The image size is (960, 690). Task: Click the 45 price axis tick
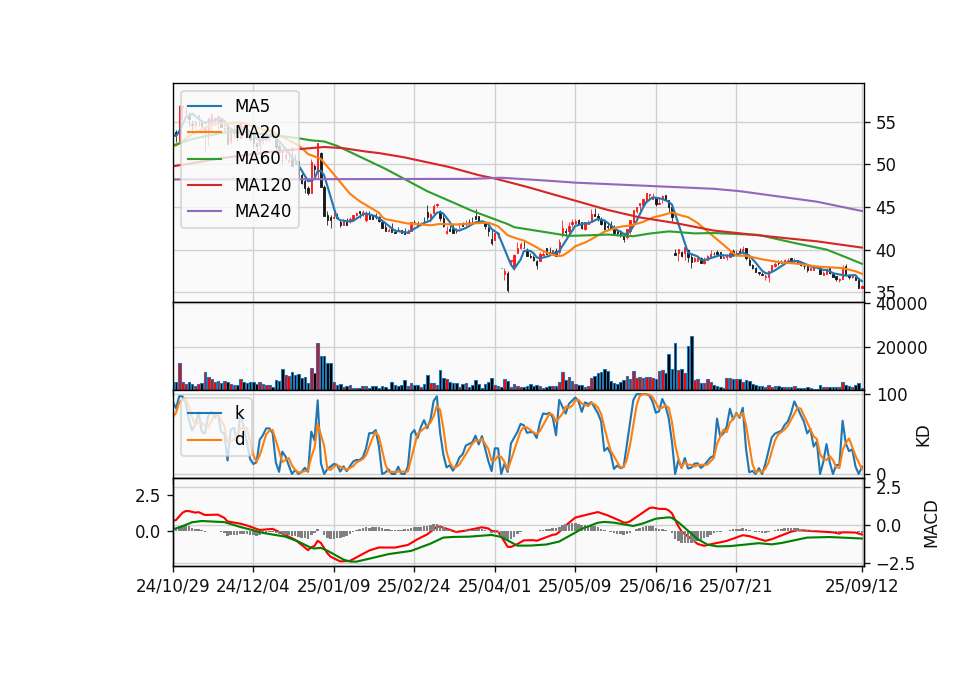[885, 208]
